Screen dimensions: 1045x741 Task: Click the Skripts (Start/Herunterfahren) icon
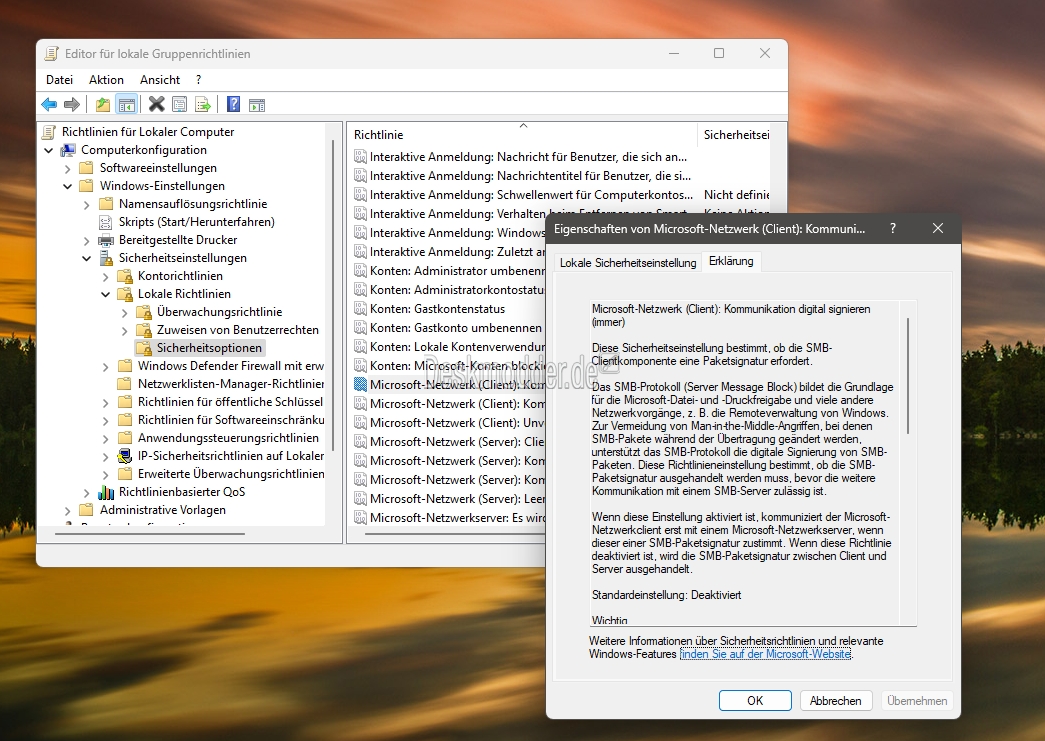105,222
